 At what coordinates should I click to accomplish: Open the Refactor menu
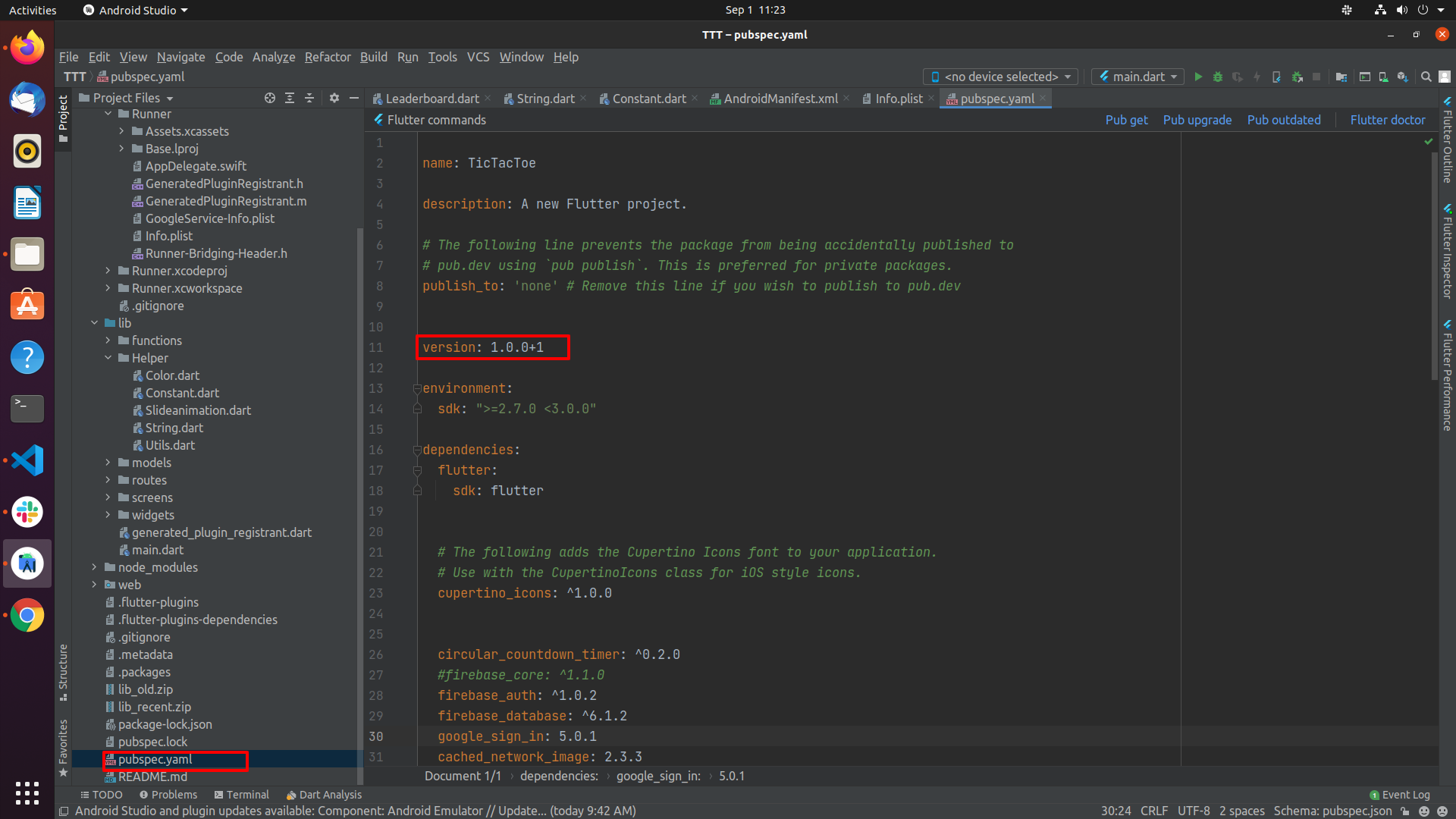(x=328, y=57)
